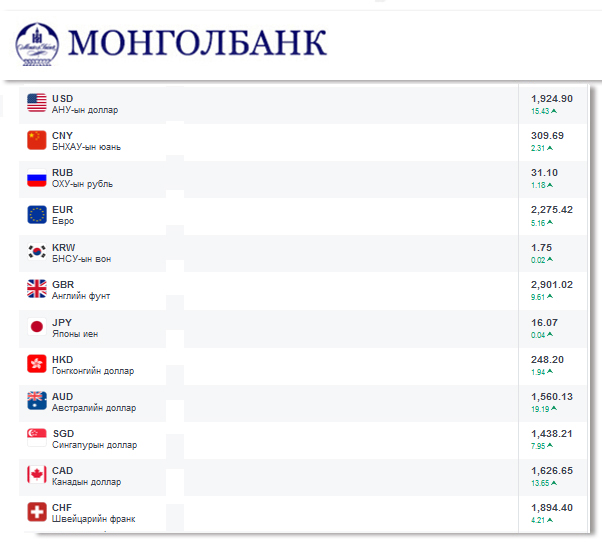Viewport: 602px width, 551px height.
Task: Click the Japan flag icon
Action: (37, 327)
